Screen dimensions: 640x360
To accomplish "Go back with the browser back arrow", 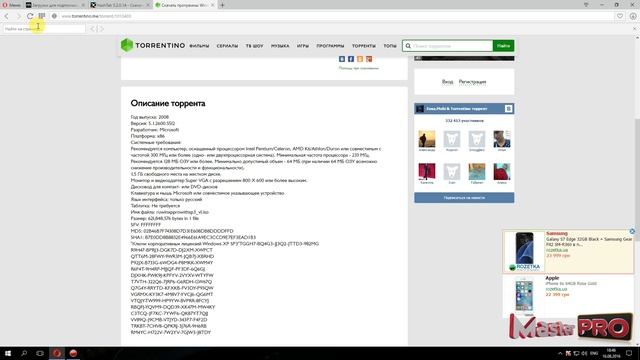I will [x=7, y=16].
